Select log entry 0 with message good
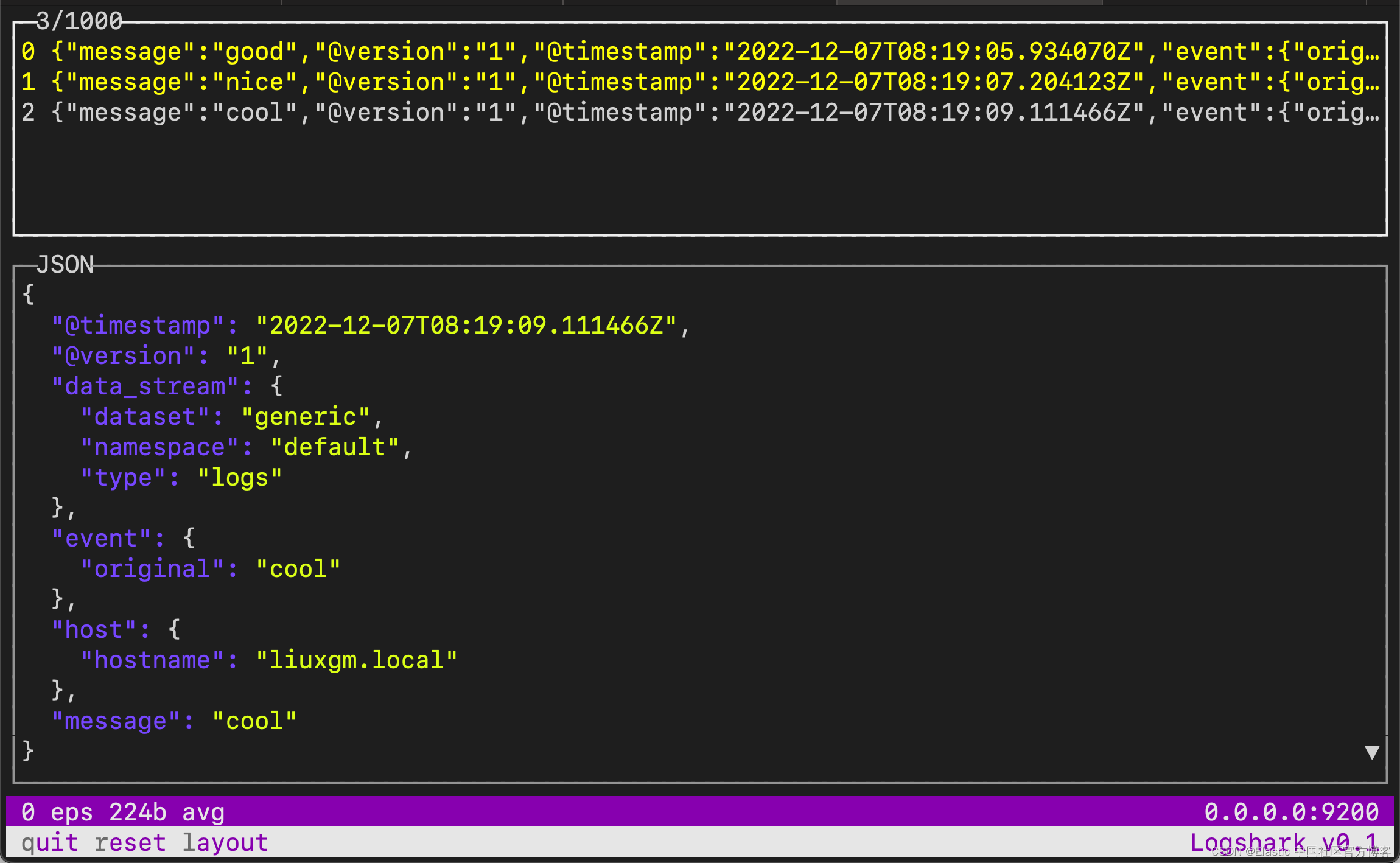Screen dimensions: 1400x863 pyautogui.click(x=365, y=51)
